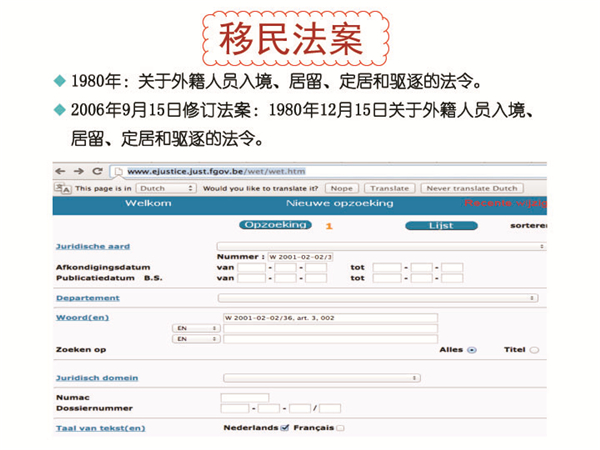600x450 pixels.
Task: Select the Titel radio button
Action: (x=534, y=350)
